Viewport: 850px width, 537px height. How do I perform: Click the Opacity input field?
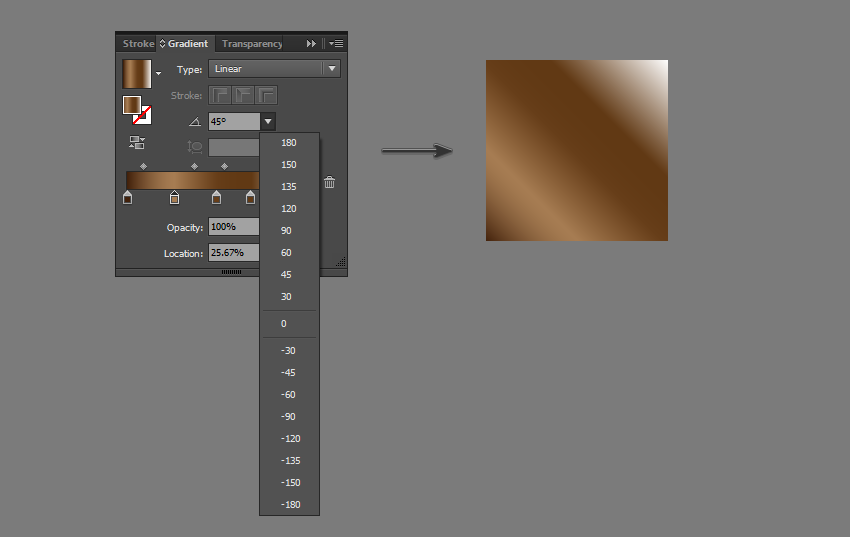[x=234, y=227]
